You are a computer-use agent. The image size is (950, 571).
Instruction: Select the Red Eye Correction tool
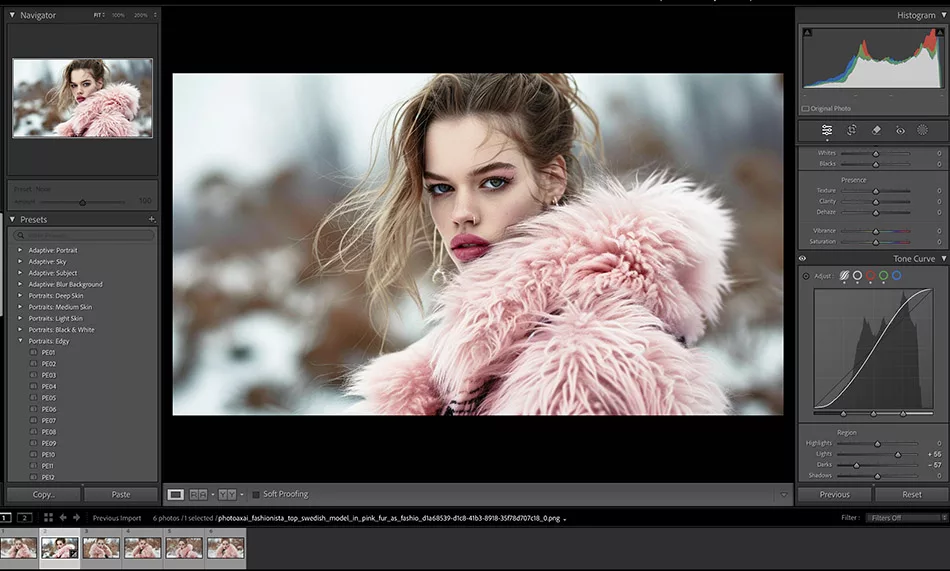[900, 130]
